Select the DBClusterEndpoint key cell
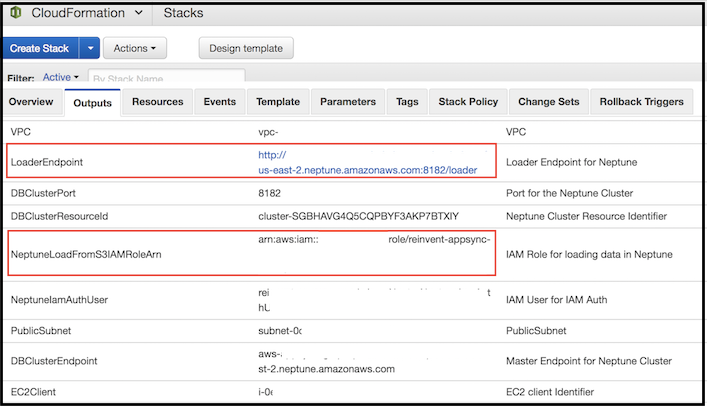Screen dimensions: 707x407 point(54,361)
